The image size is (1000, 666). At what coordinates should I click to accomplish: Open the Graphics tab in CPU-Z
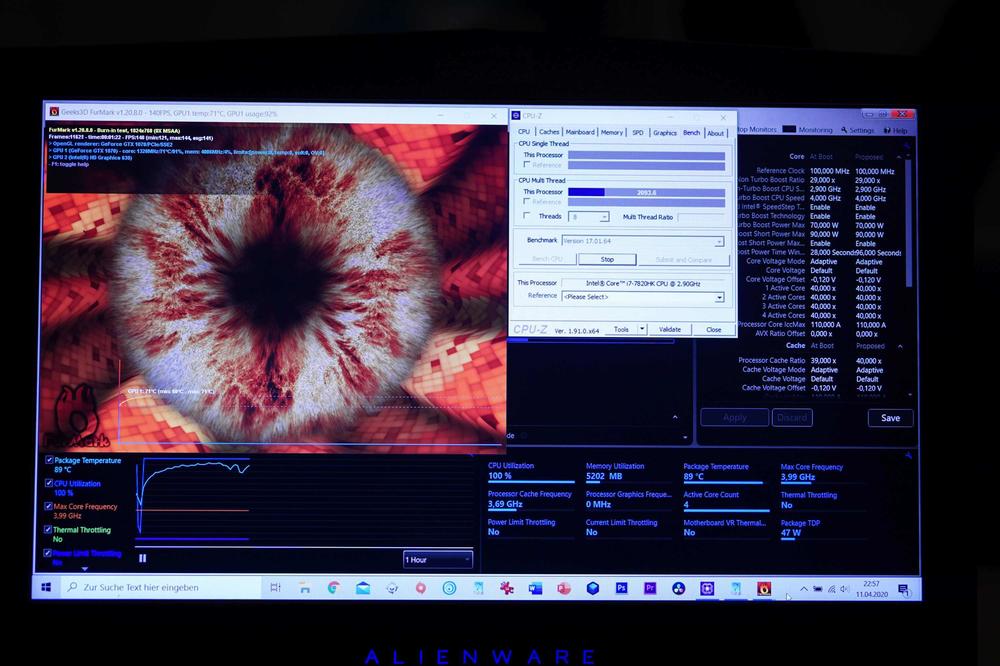tap(665, 132)
